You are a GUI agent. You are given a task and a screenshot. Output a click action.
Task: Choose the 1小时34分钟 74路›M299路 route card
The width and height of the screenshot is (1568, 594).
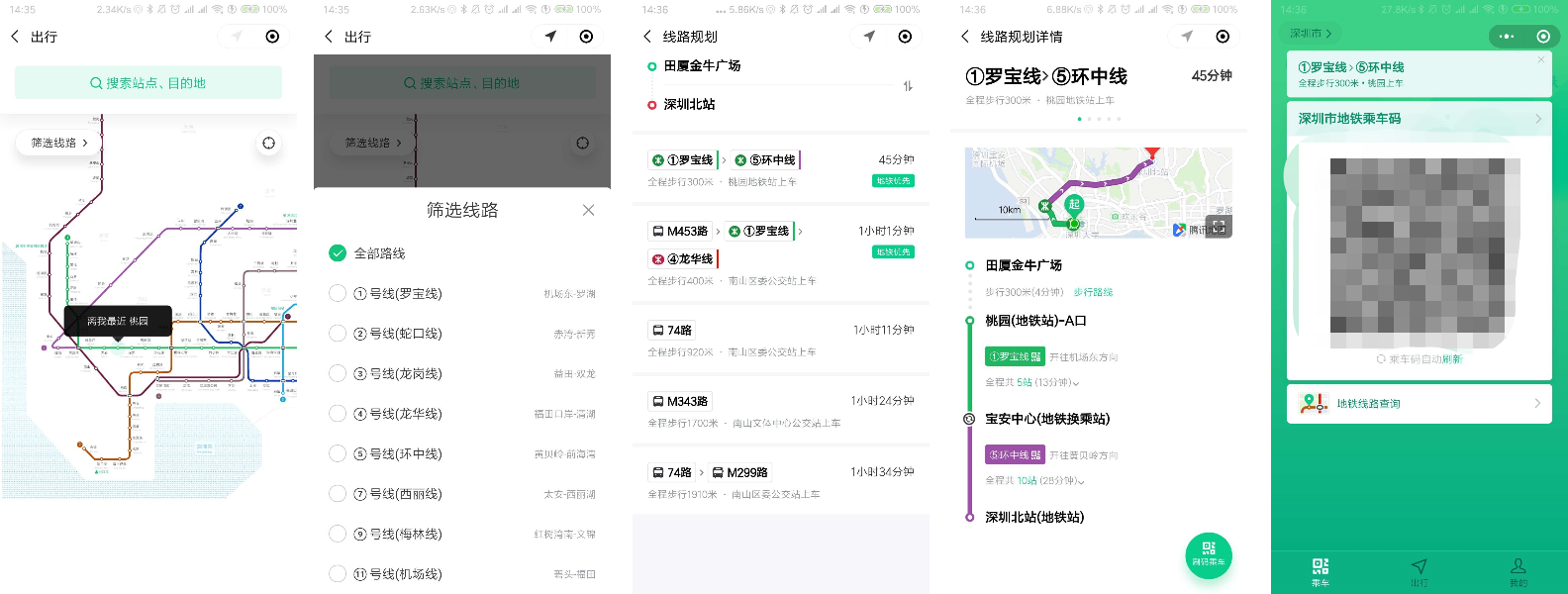[781, 482]
